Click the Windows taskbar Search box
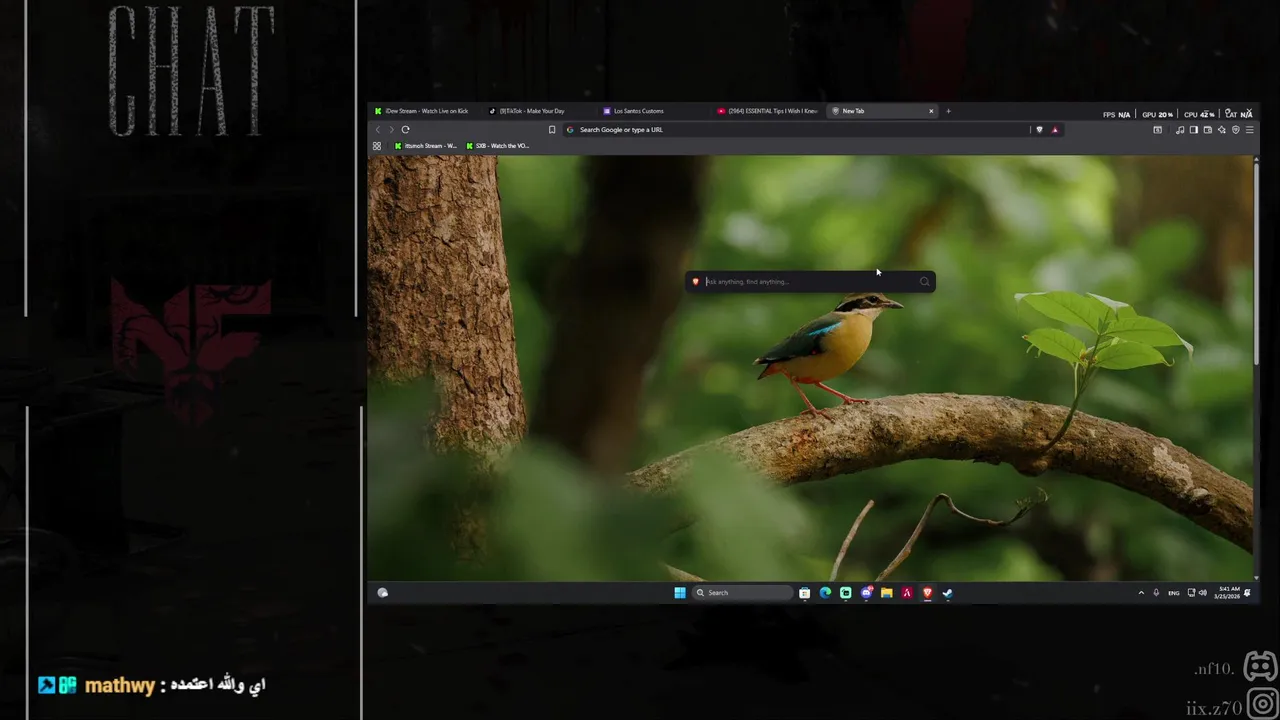Image resolution: width=1280 pixels, height=720 pixels. [x=743, y=593]
